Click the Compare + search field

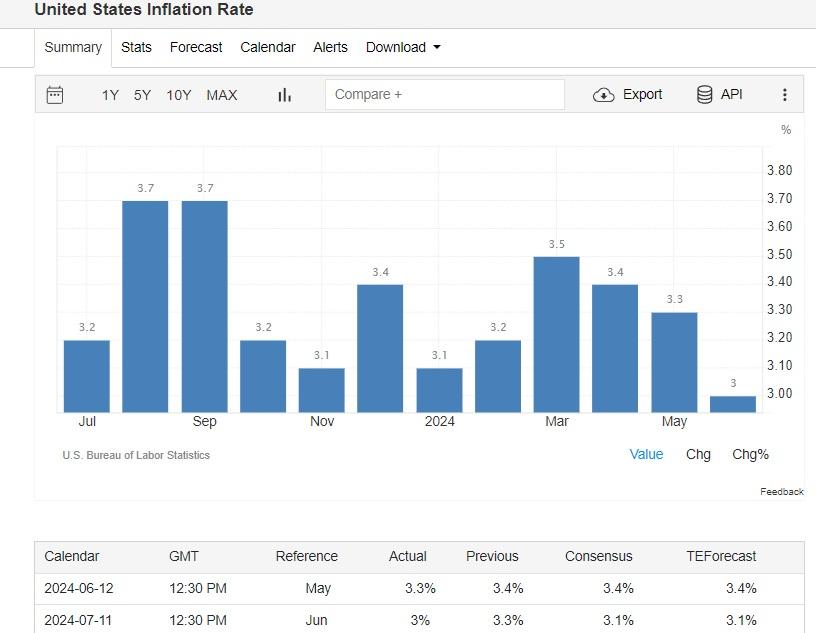(445, 95)
